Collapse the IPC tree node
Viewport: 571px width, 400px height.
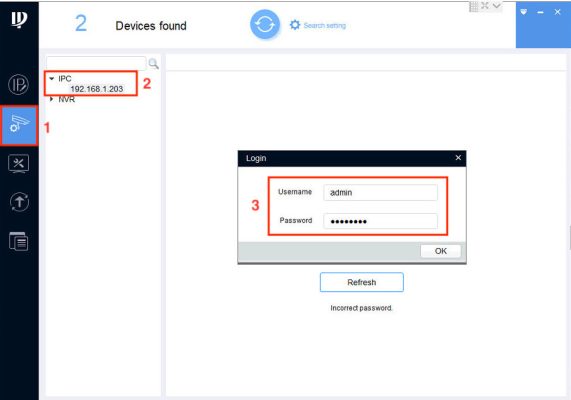click(51, 79)
